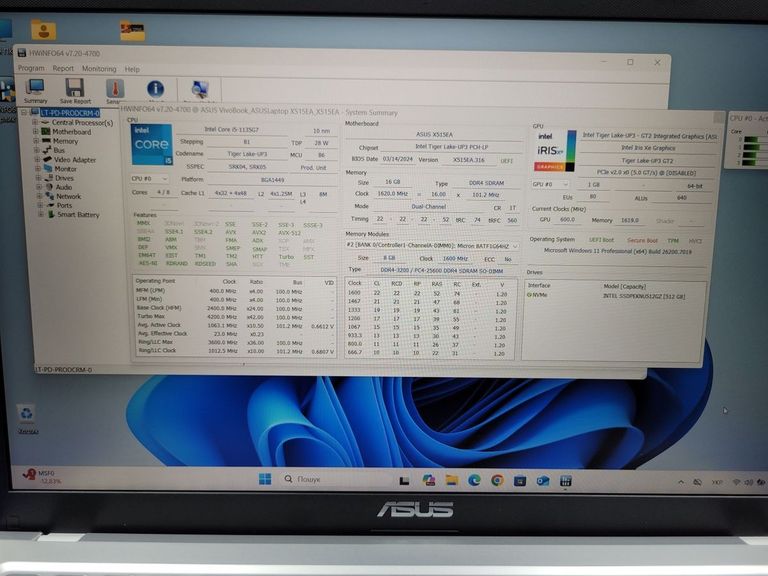Open the Windows Start button
Viewport: 768px width, 576px height.
click(x=265, y=479)
